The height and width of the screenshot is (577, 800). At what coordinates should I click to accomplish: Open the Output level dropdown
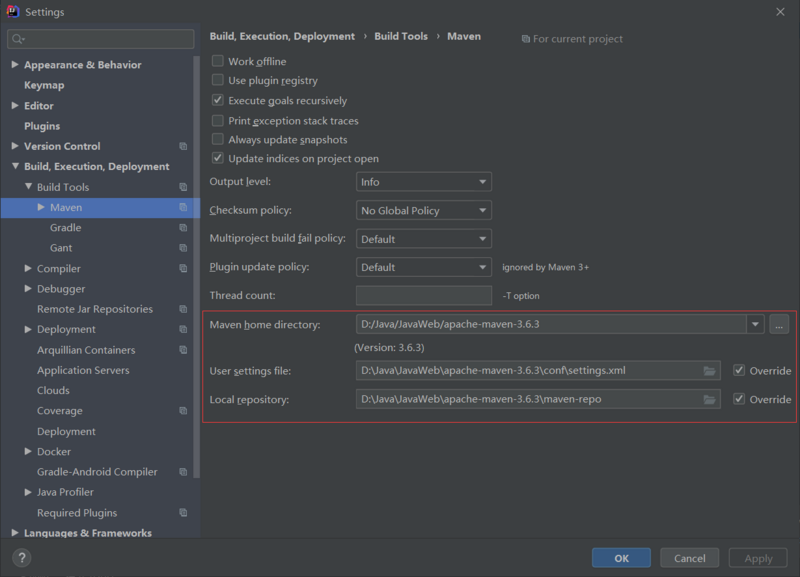point(423,182)
